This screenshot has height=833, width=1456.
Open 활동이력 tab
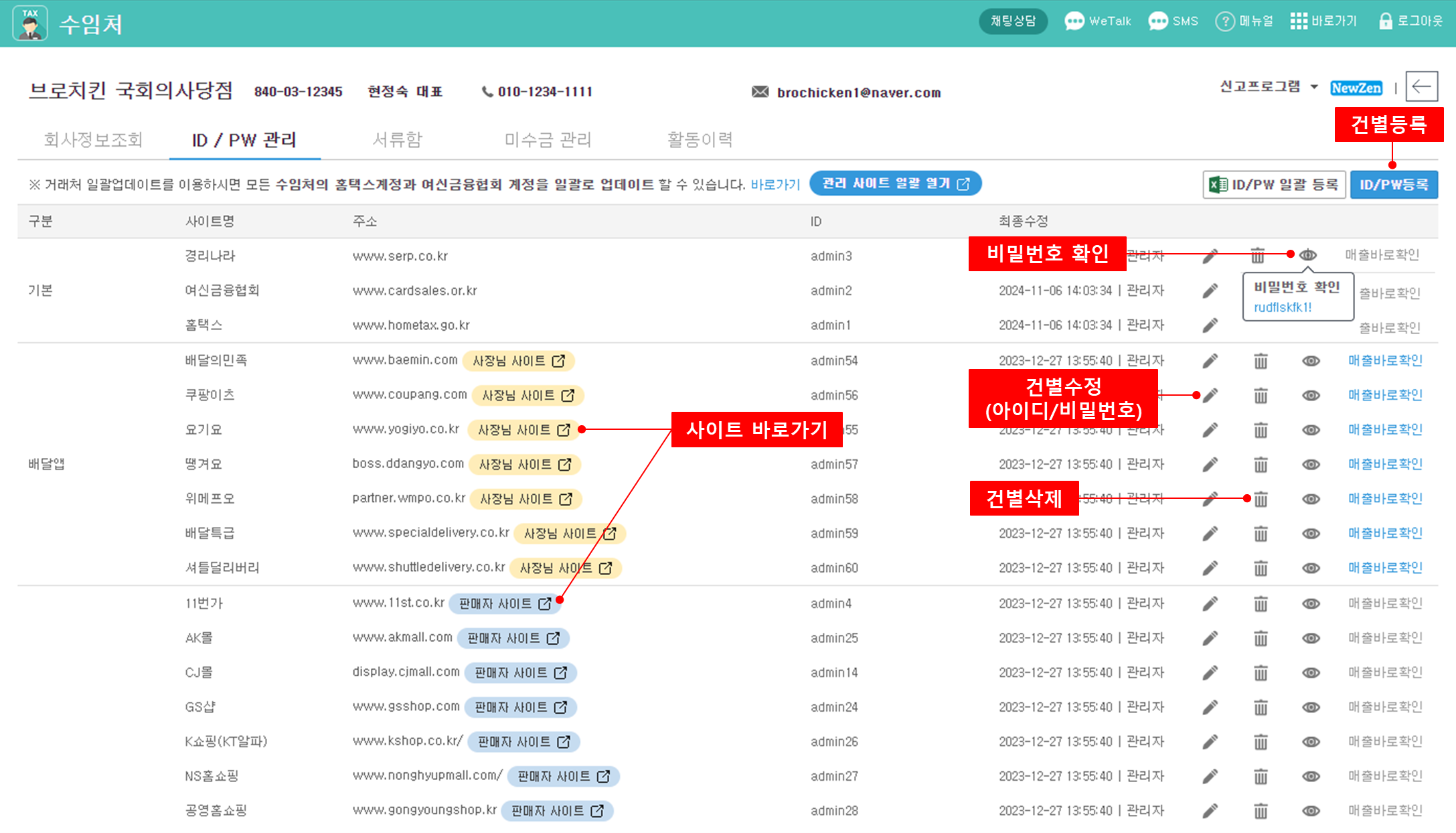tap(700, 140)
